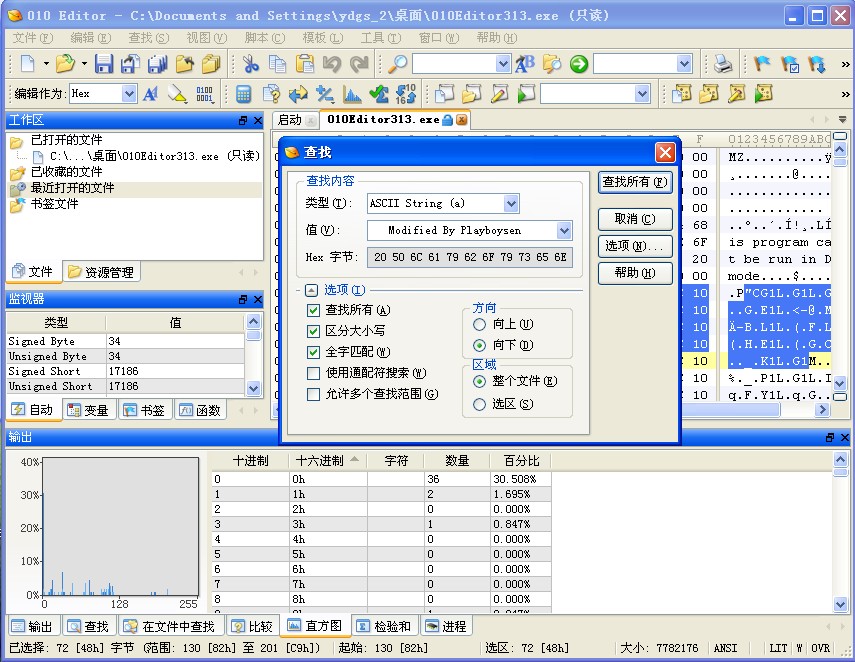Click the Calculator icon
Screen dimensions: 855x662
(243, 94)
